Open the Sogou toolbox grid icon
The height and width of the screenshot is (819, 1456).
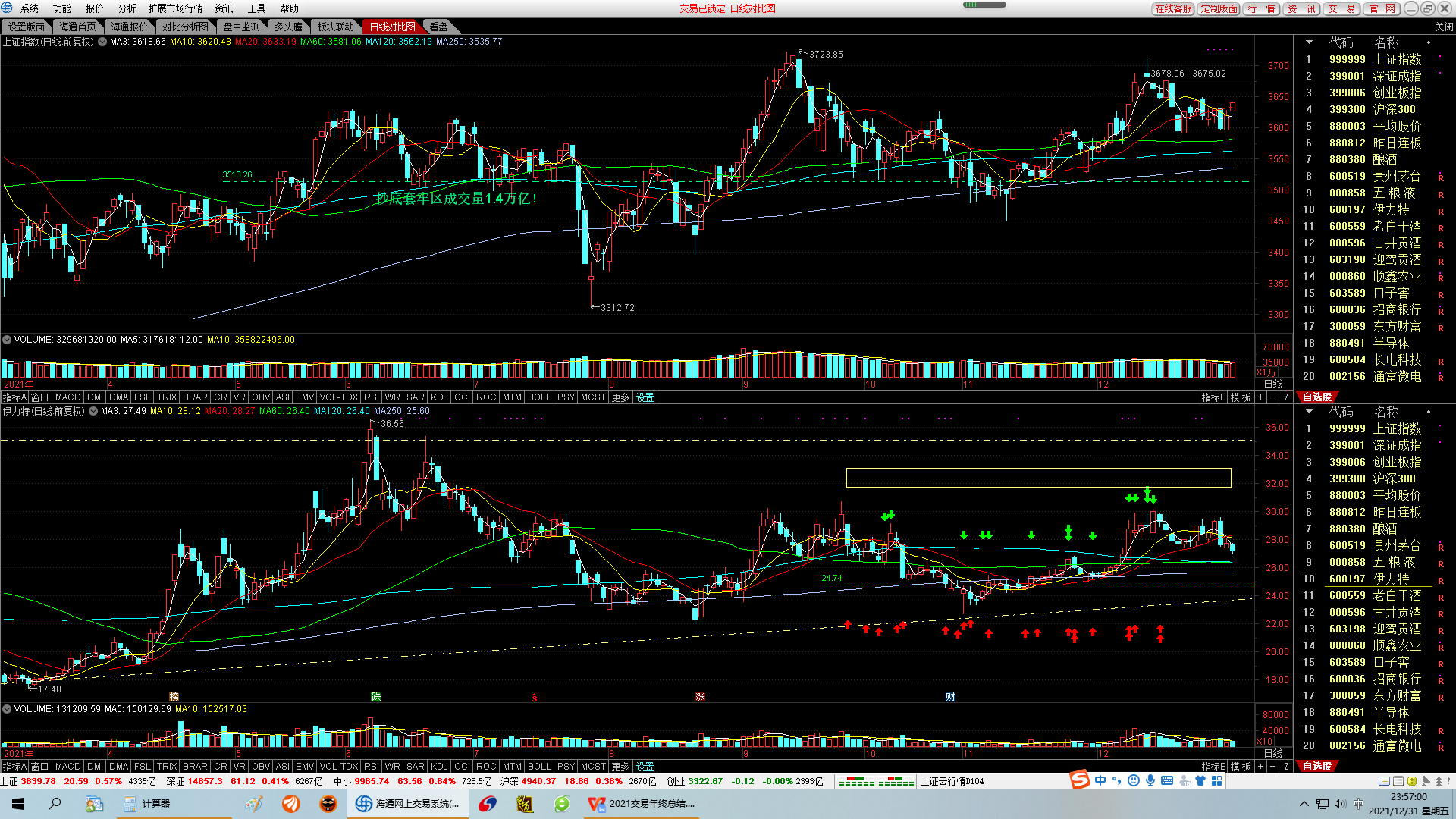pos(1217,781)
